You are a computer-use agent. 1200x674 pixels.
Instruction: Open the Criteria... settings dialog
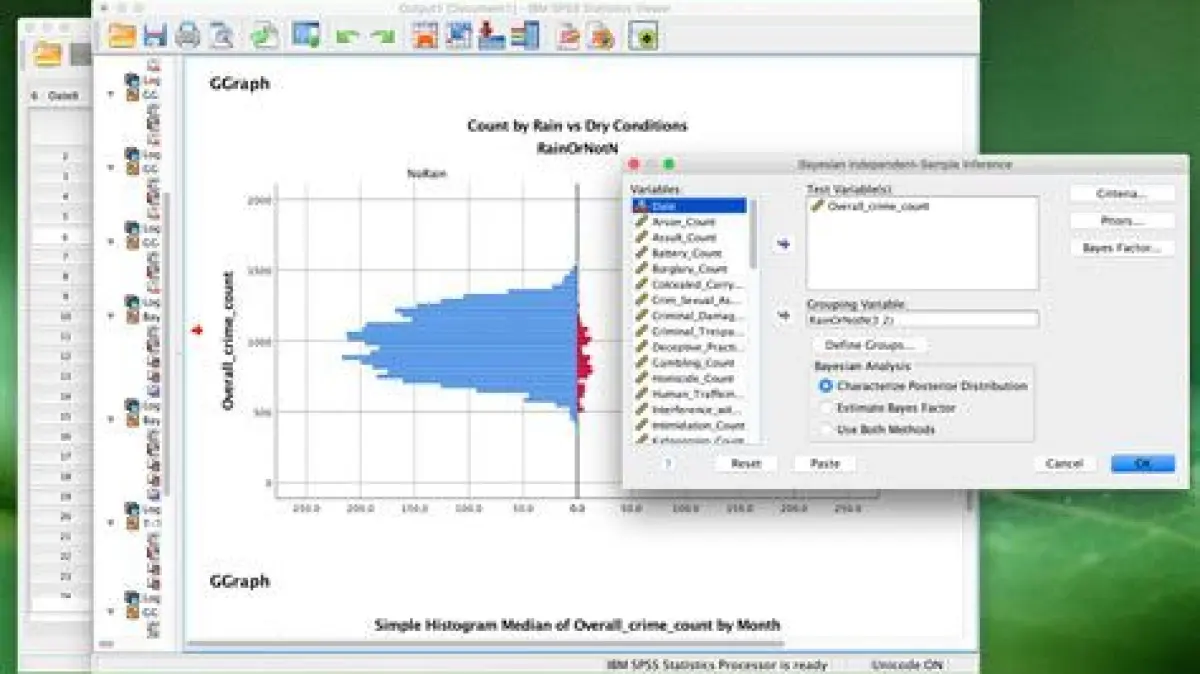[x=1121, y=193]
